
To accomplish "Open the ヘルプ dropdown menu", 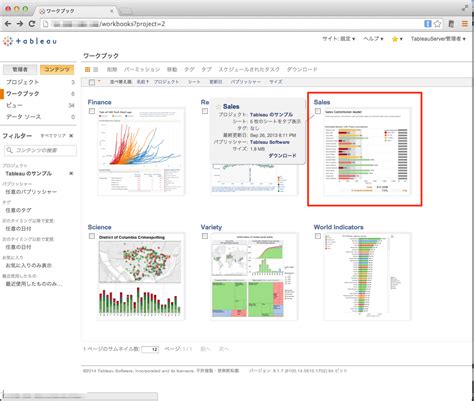I will 373,39.
